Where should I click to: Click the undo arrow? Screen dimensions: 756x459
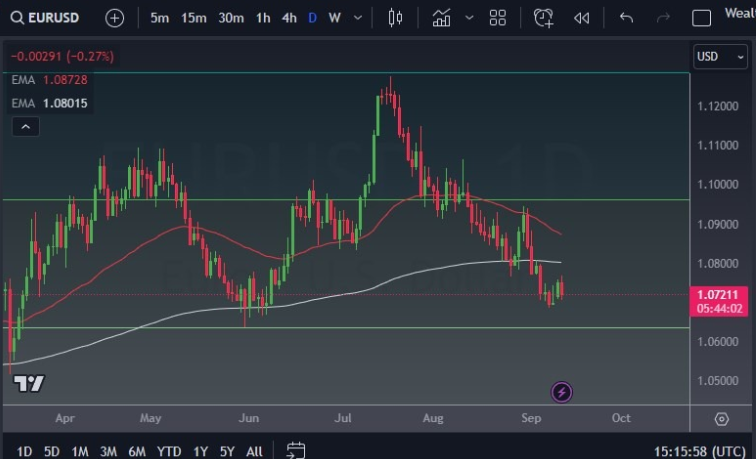tap(626, 18)
